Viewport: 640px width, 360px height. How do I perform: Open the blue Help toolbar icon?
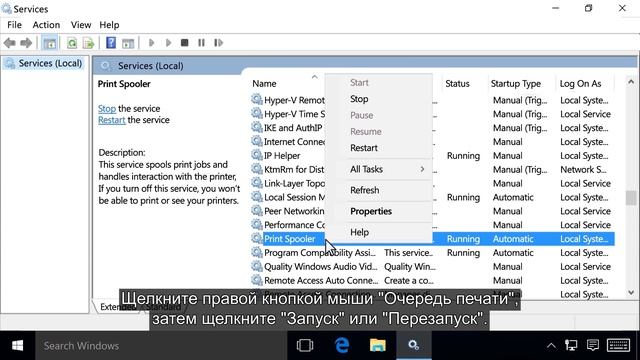pyautogui.click(x=111, y=42)
